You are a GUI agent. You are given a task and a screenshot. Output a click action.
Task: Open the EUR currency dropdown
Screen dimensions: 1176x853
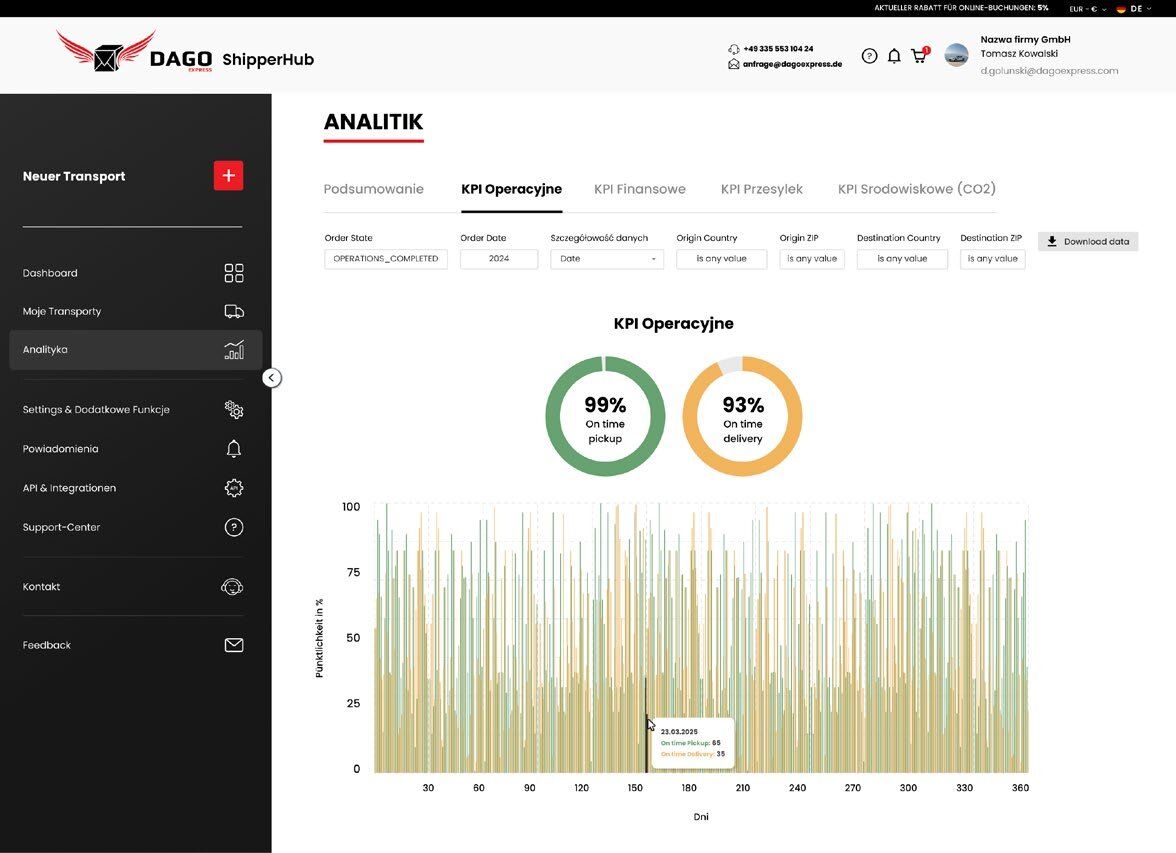click(x=1088, y=9)
